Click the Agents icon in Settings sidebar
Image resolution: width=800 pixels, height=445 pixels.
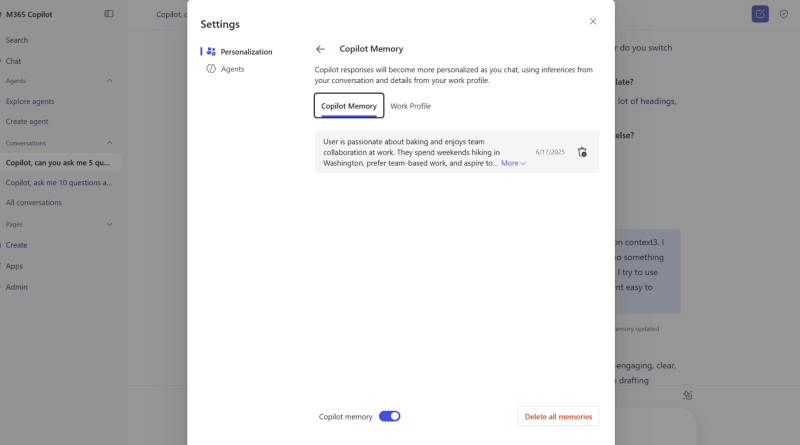click(211, 69)
